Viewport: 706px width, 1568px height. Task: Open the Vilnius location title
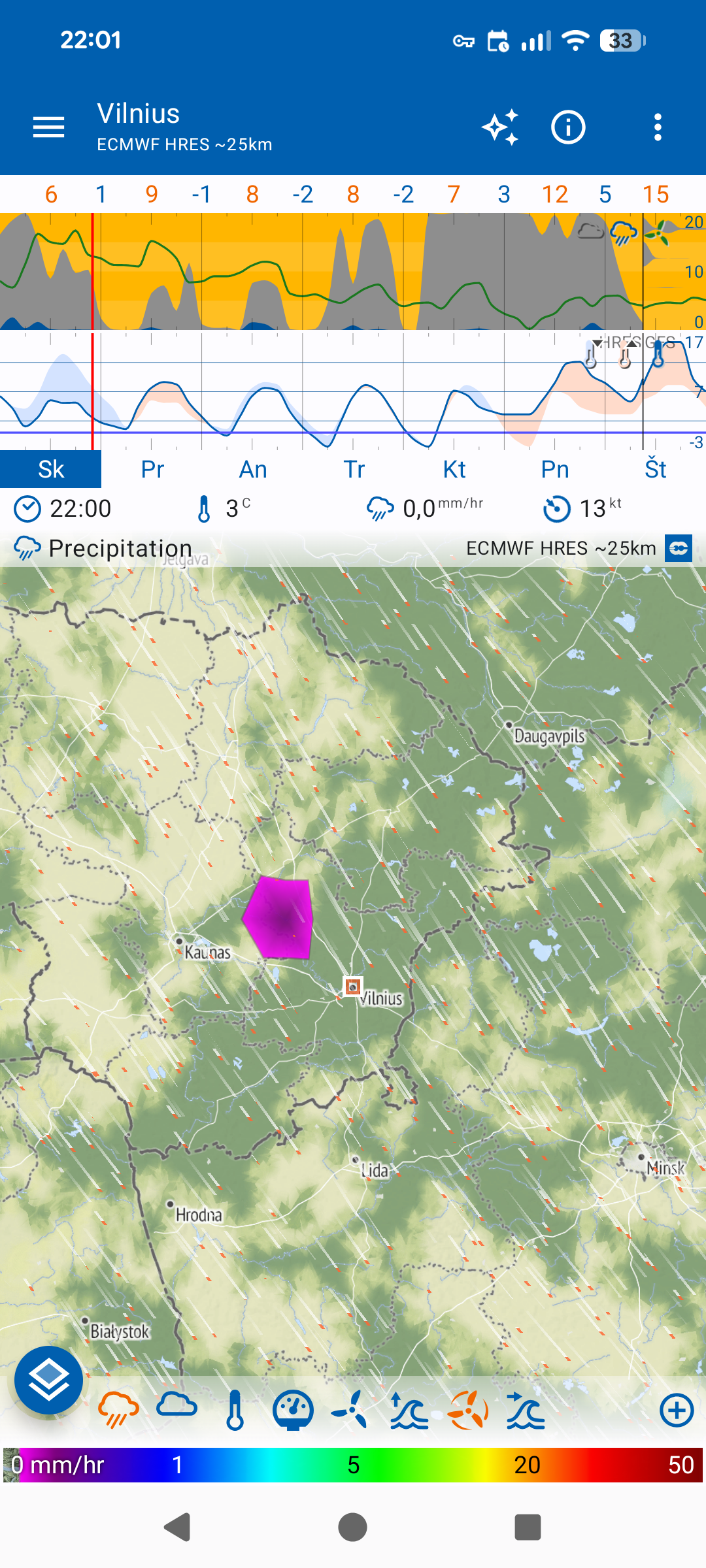(x=139, y=114)
